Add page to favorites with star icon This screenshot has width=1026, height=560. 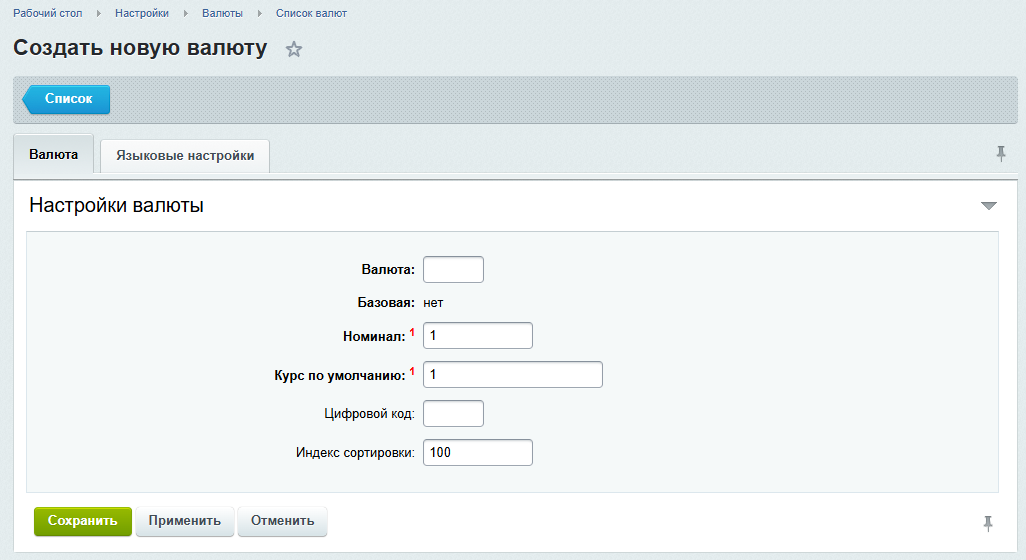(x=294, y=49)
